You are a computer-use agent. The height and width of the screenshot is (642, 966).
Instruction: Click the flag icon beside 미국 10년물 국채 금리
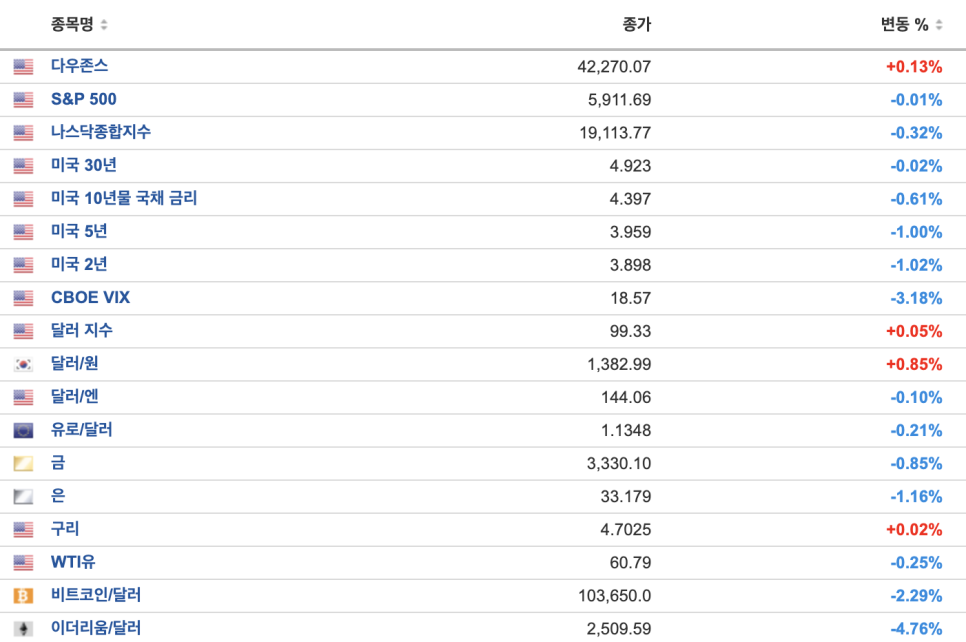click(23, 198)
